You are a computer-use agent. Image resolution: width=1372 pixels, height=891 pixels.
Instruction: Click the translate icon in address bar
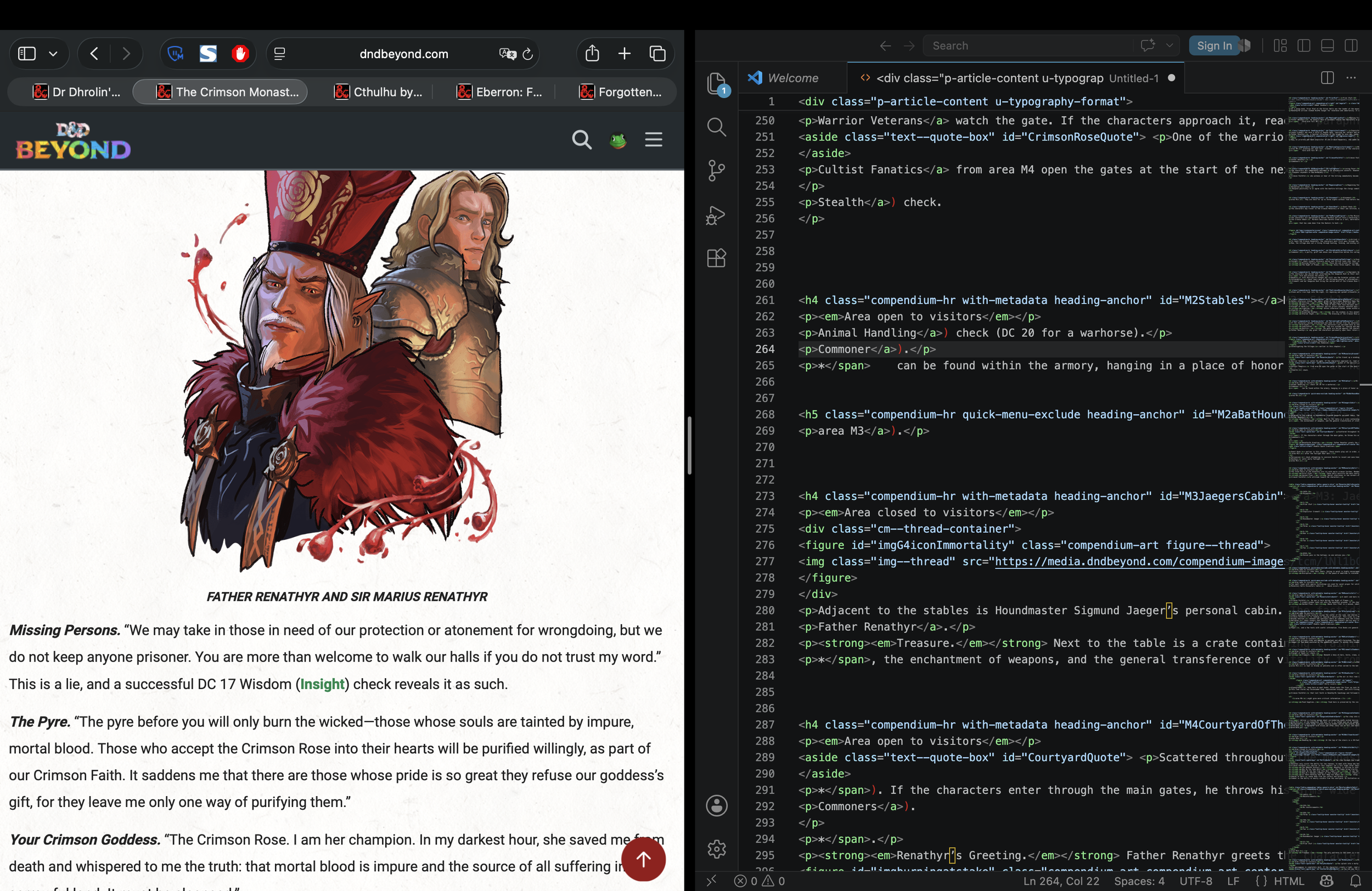click(x=507, y=54)
